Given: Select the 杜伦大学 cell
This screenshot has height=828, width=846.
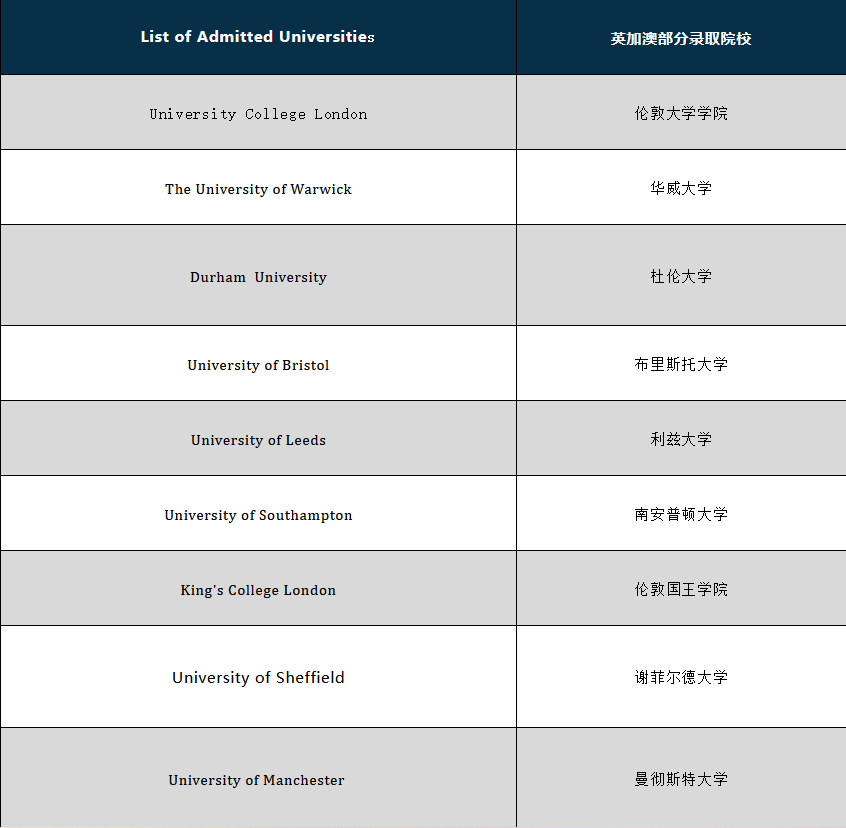Looking at the screenshot, I should 681,276.
